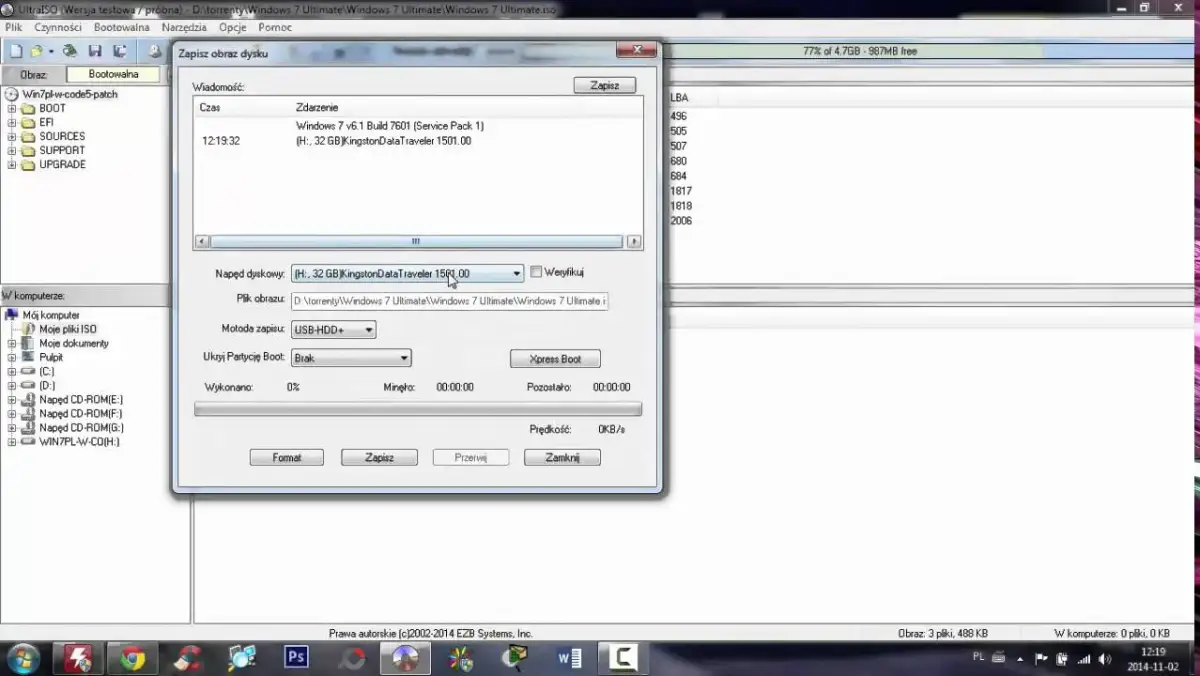Select the green burn disc toolbar icon

[69, 50]
